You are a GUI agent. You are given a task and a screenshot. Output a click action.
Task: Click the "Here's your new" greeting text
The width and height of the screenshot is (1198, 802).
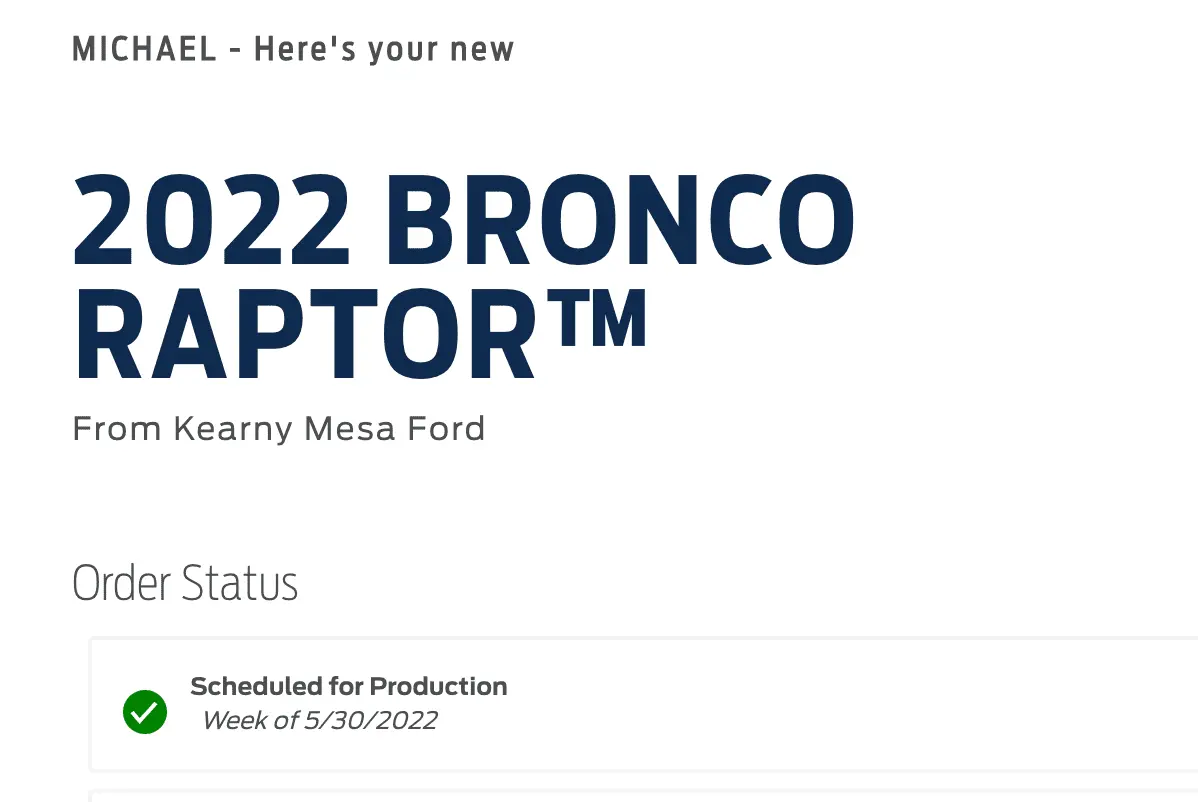pos(384,49)
